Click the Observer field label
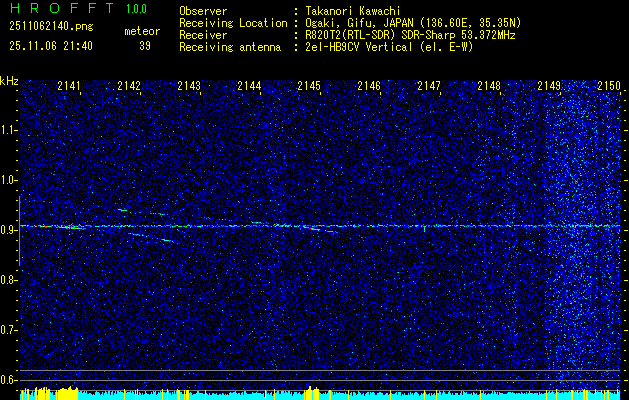 pyautogui.click(x=203, y=11)
